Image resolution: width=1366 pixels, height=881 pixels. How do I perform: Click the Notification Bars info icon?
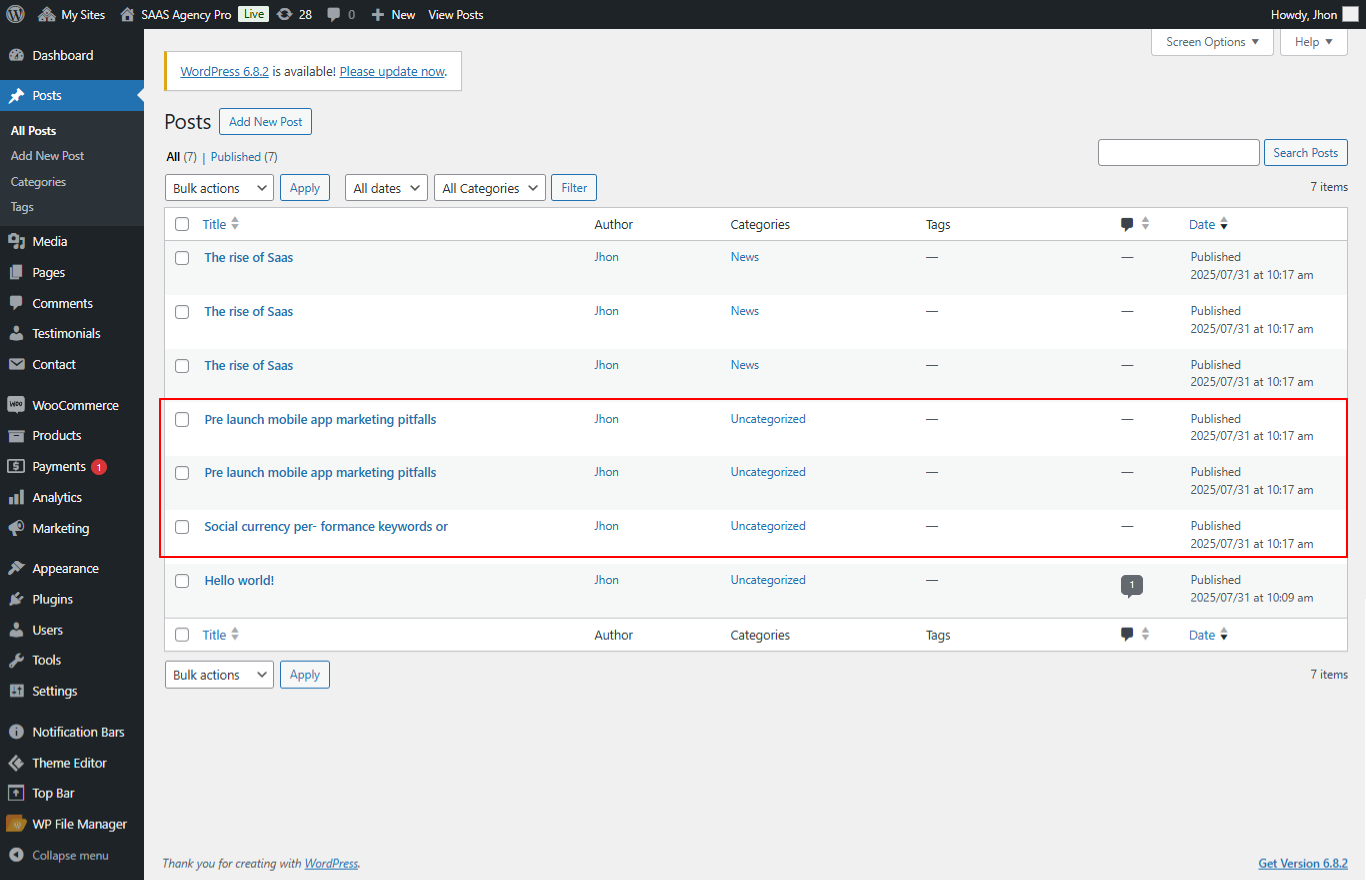tap(16, 732)
